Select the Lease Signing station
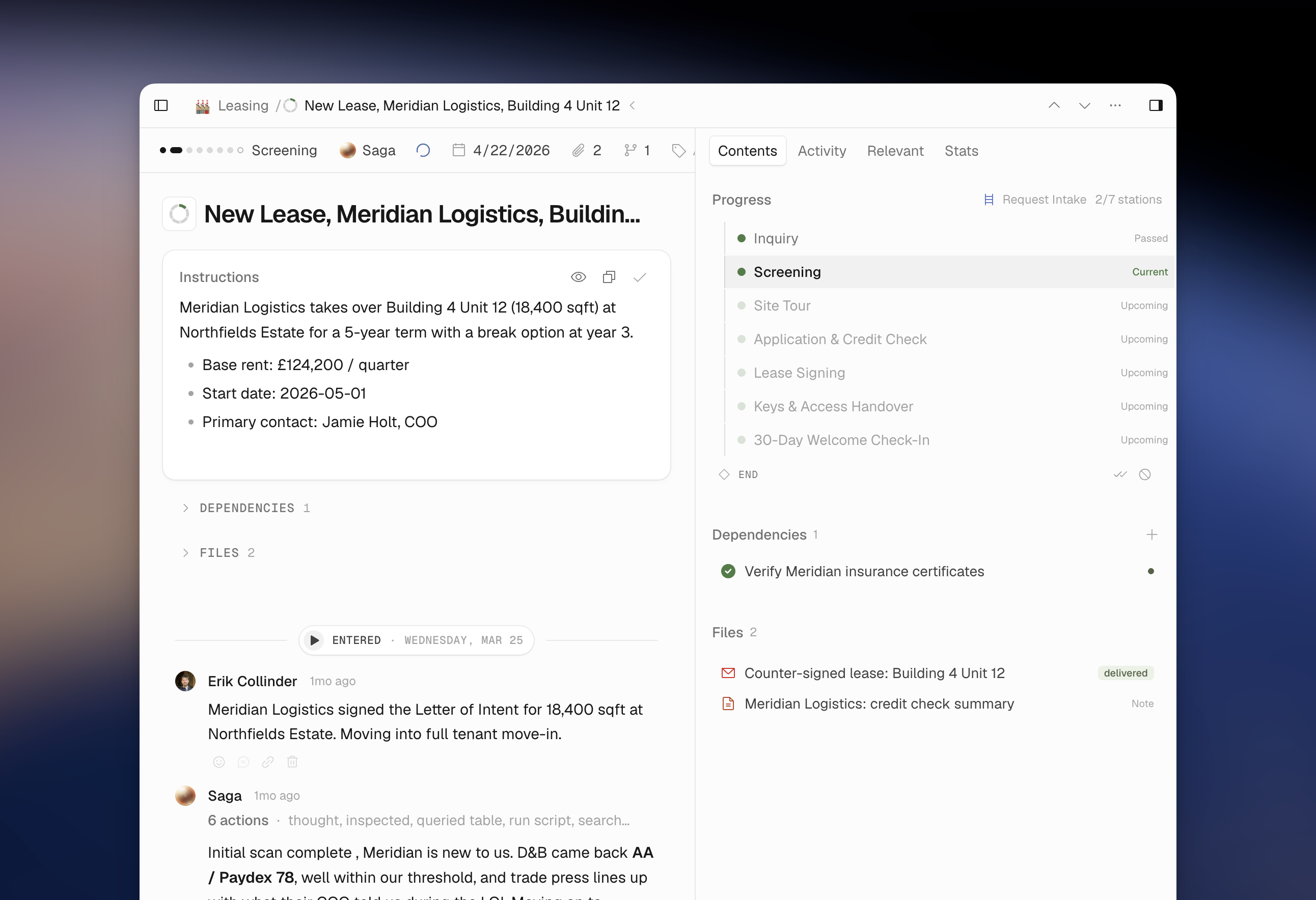Viewport: 1316px width, 900px height. click(950, 373)
